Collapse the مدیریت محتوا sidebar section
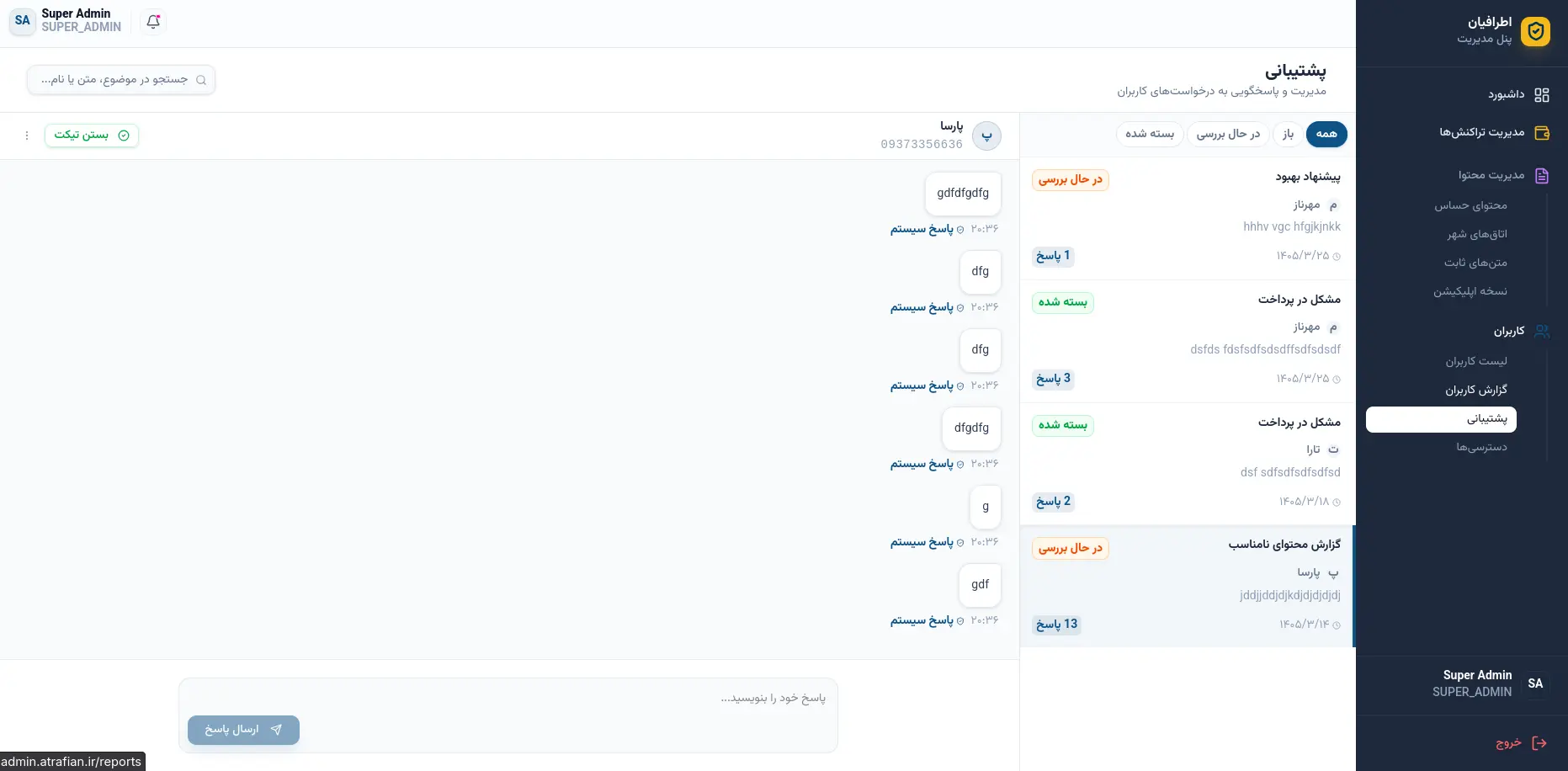Viewport: 1568px width, 771px height. pos(1463,175)
